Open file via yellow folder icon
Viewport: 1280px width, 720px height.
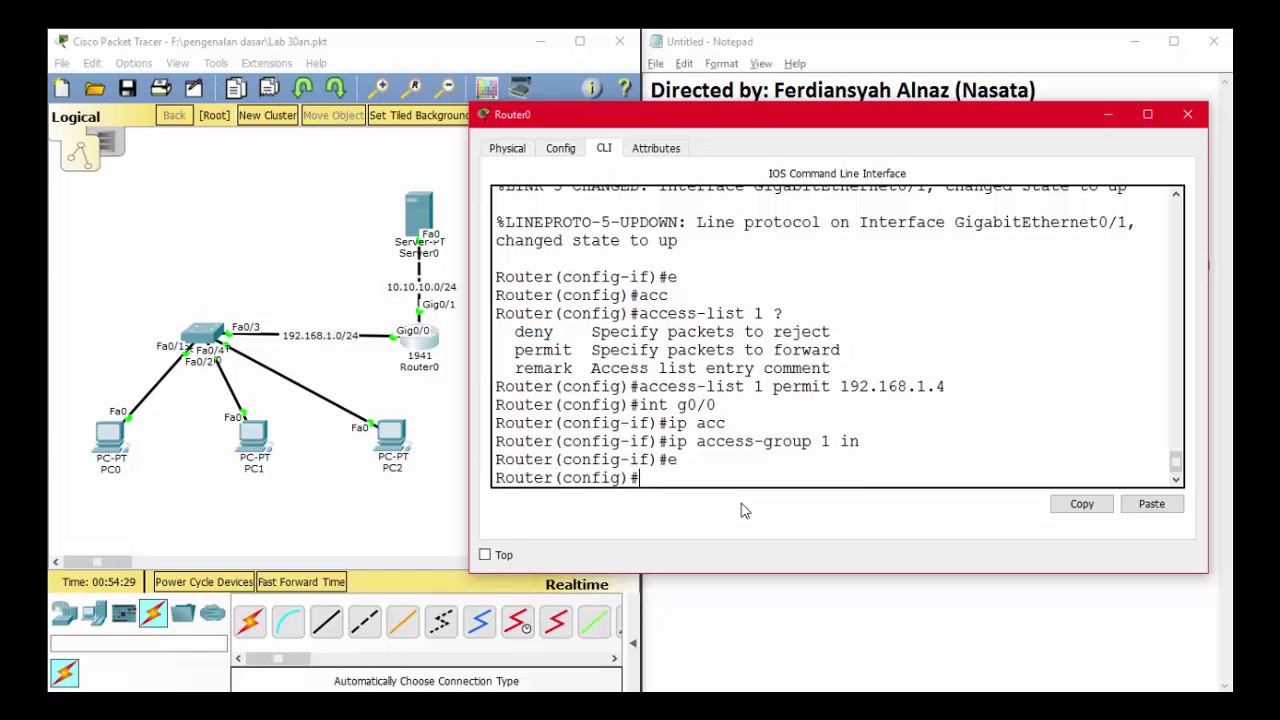click(x=95, y=89)
